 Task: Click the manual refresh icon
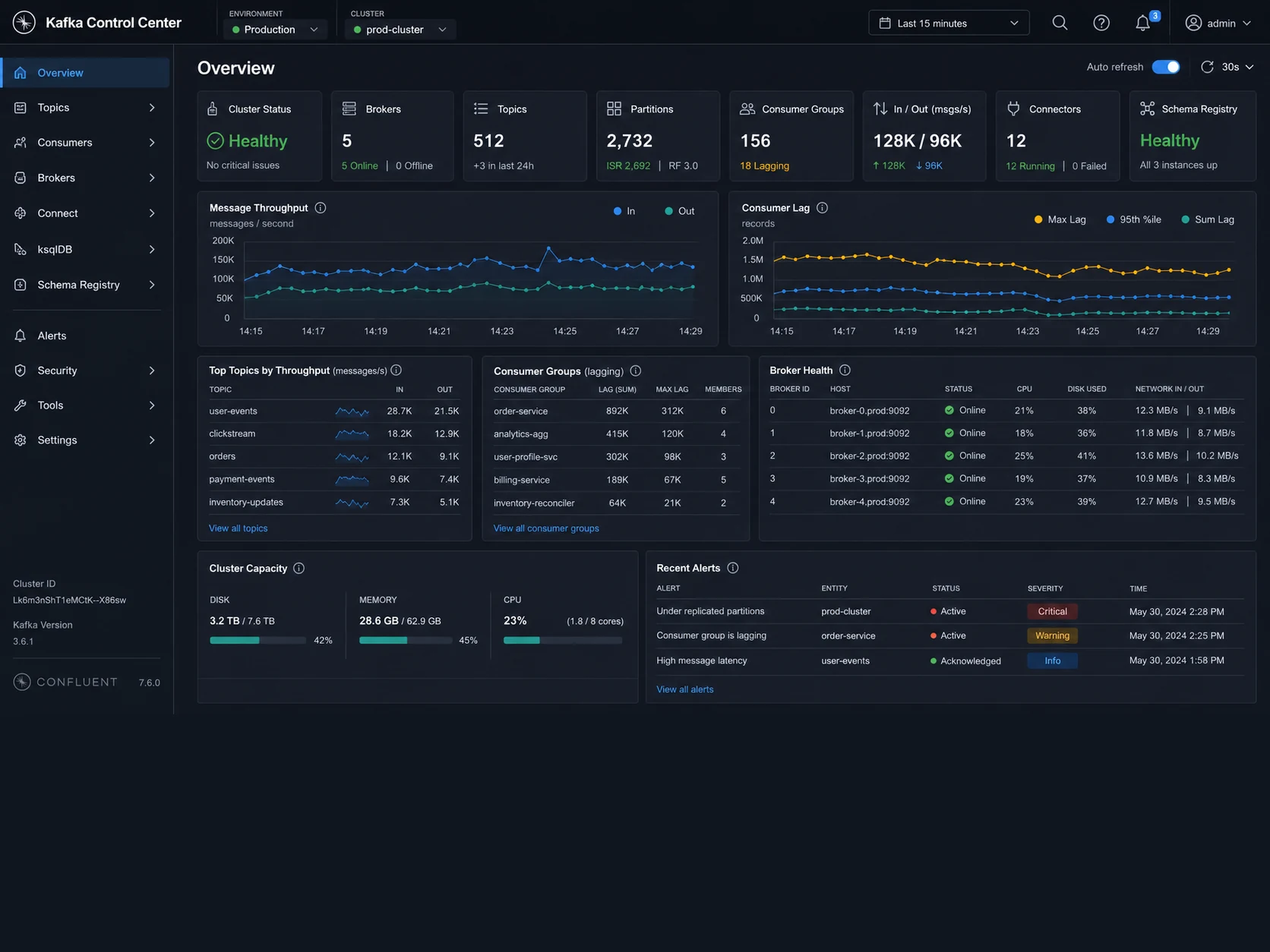click(x=1207, y=67)
